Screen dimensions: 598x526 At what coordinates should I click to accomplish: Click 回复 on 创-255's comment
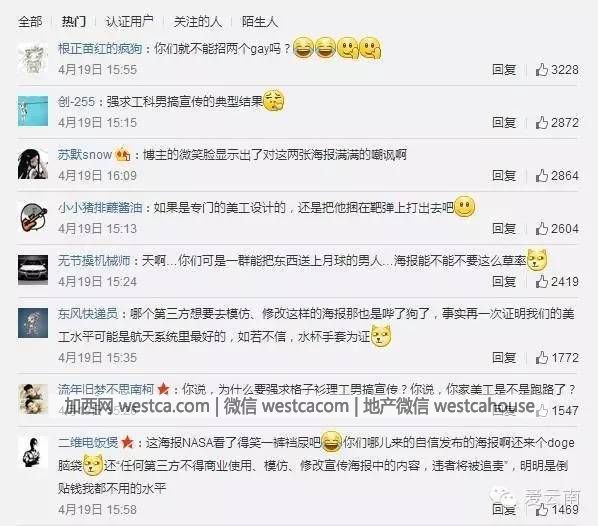[504, 122]
